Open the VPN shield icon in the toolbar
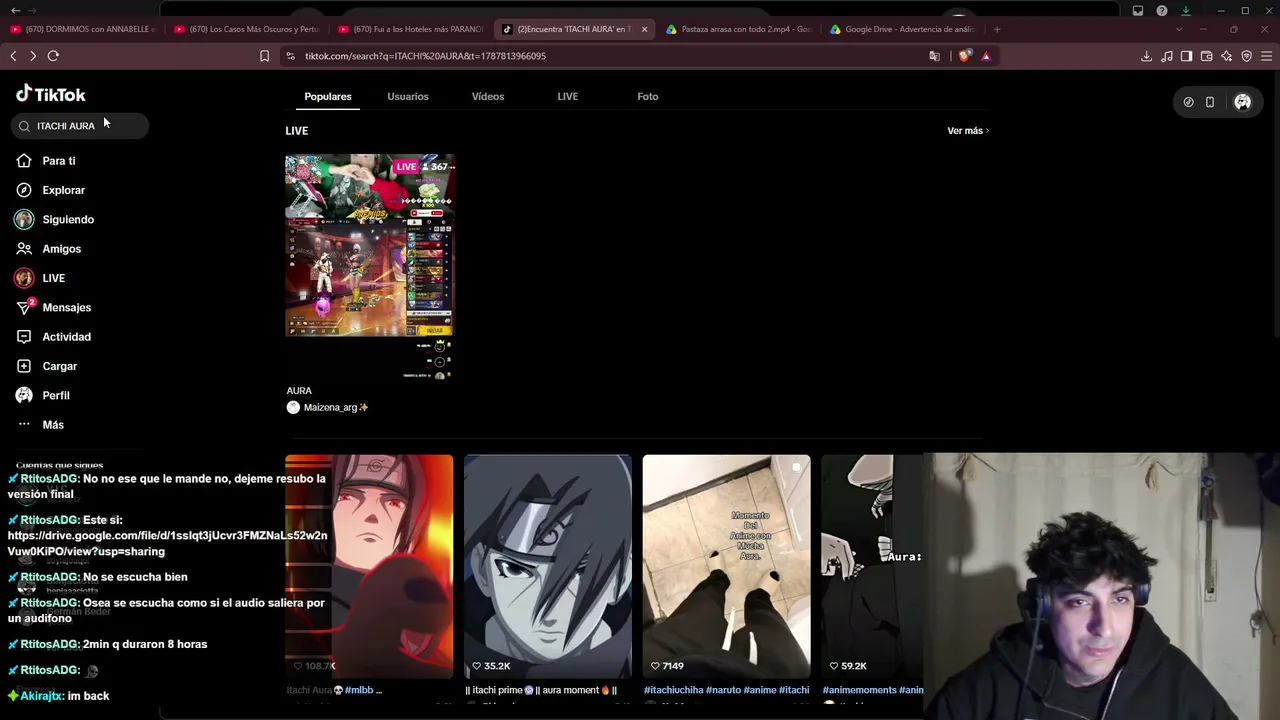Viewport: 1280px width, 720px height. [1246, 56]
